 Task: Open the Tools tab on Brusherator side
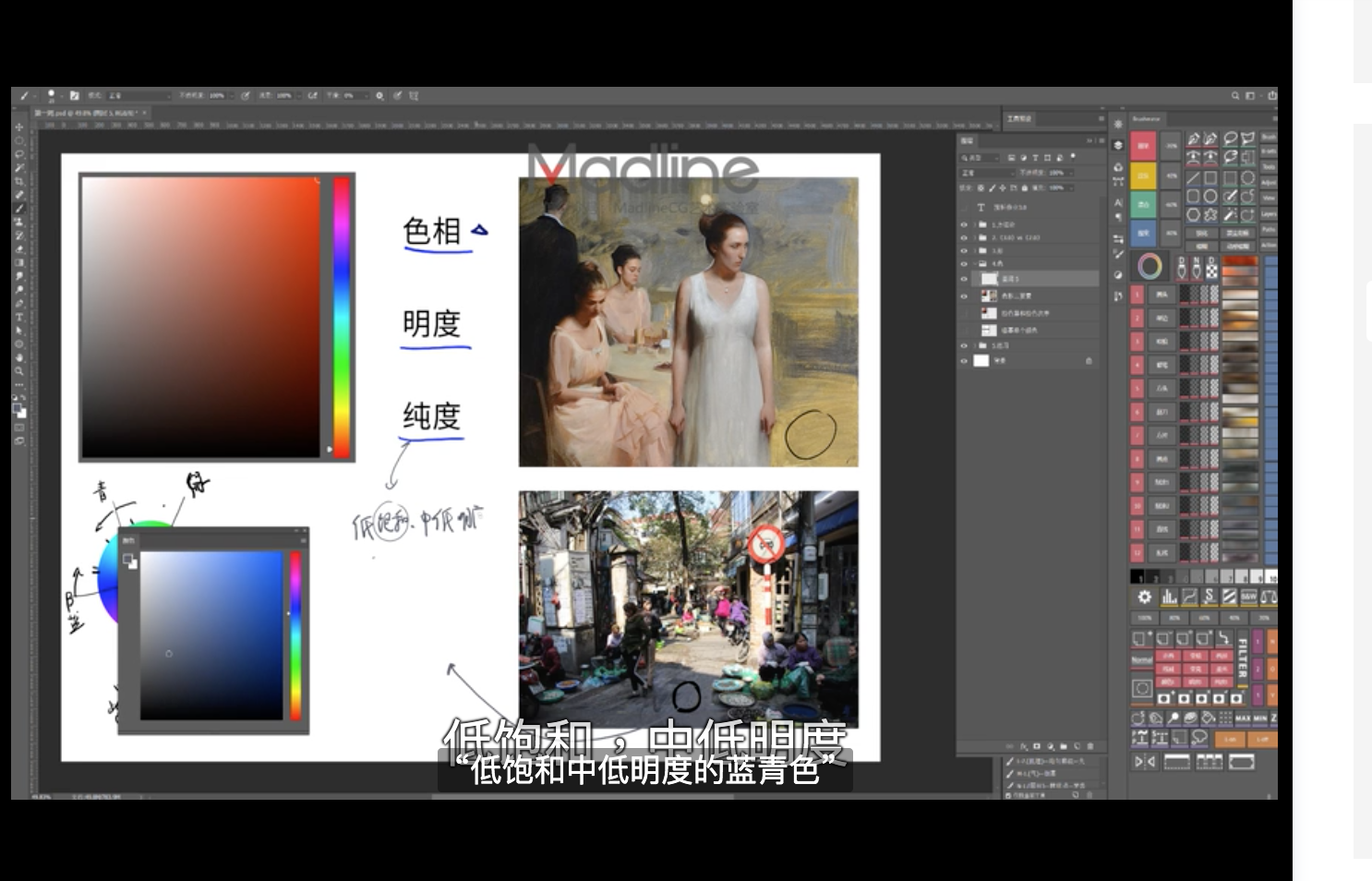1269,166
